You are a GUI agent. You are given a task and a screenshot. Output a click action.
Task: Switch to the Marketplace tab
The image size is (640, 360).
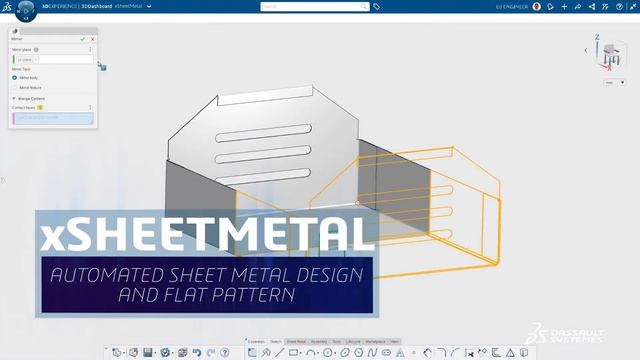coord(376,342)
